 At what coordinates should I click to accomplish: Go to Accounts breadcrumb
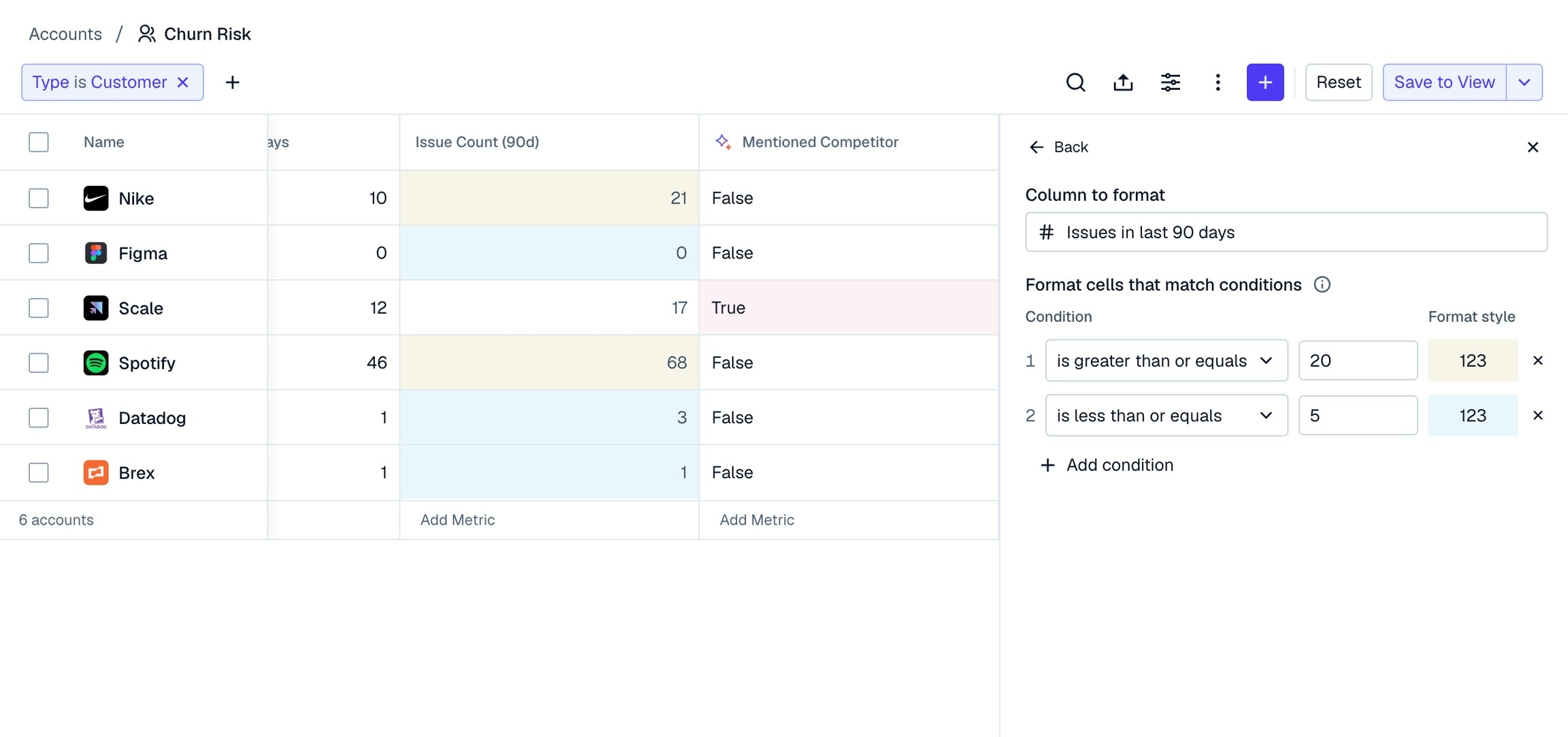[x=65, y=34]
